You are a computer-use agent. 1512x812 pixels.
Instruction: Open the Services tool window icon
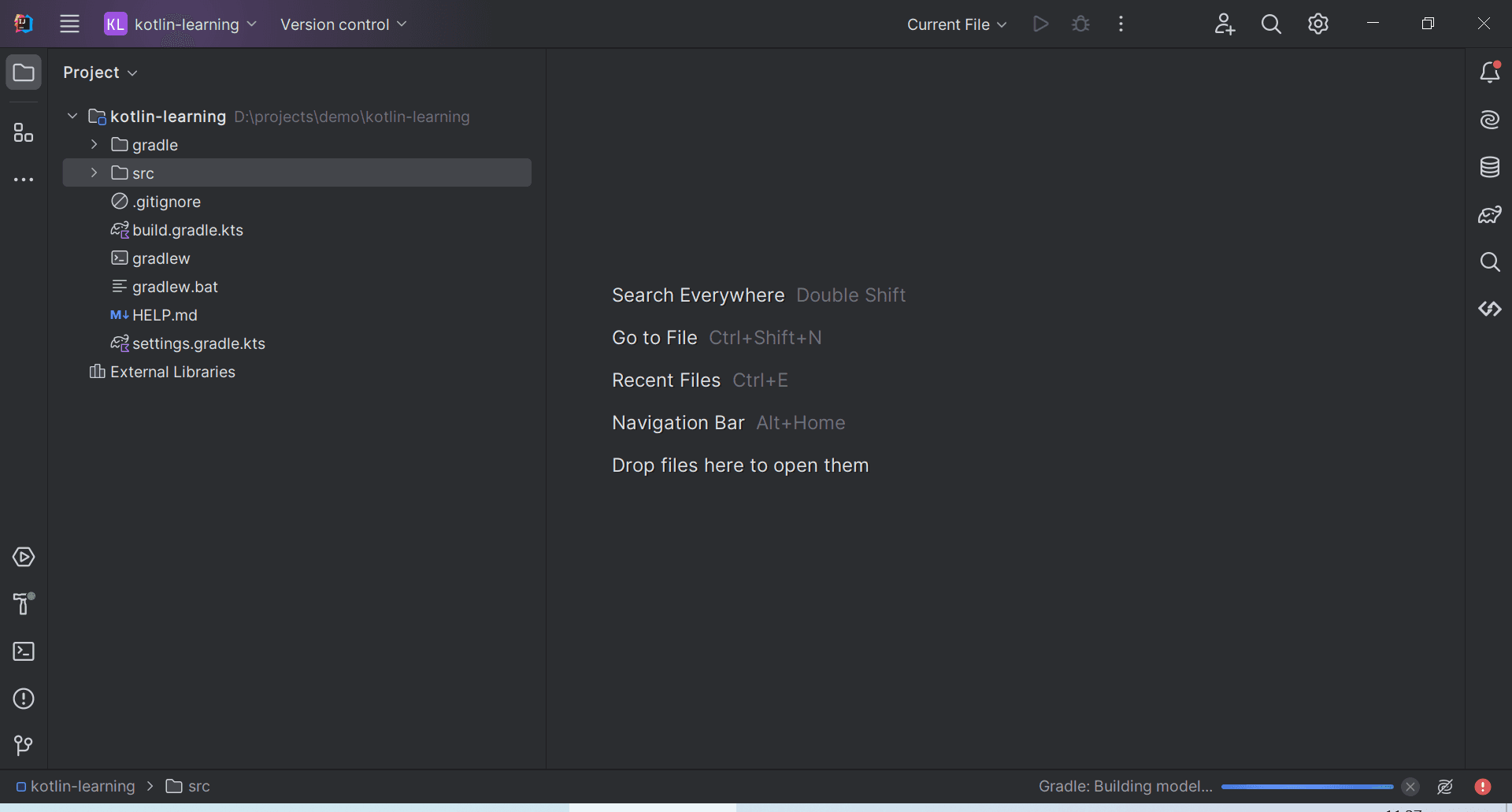click(x=24, y=557)
